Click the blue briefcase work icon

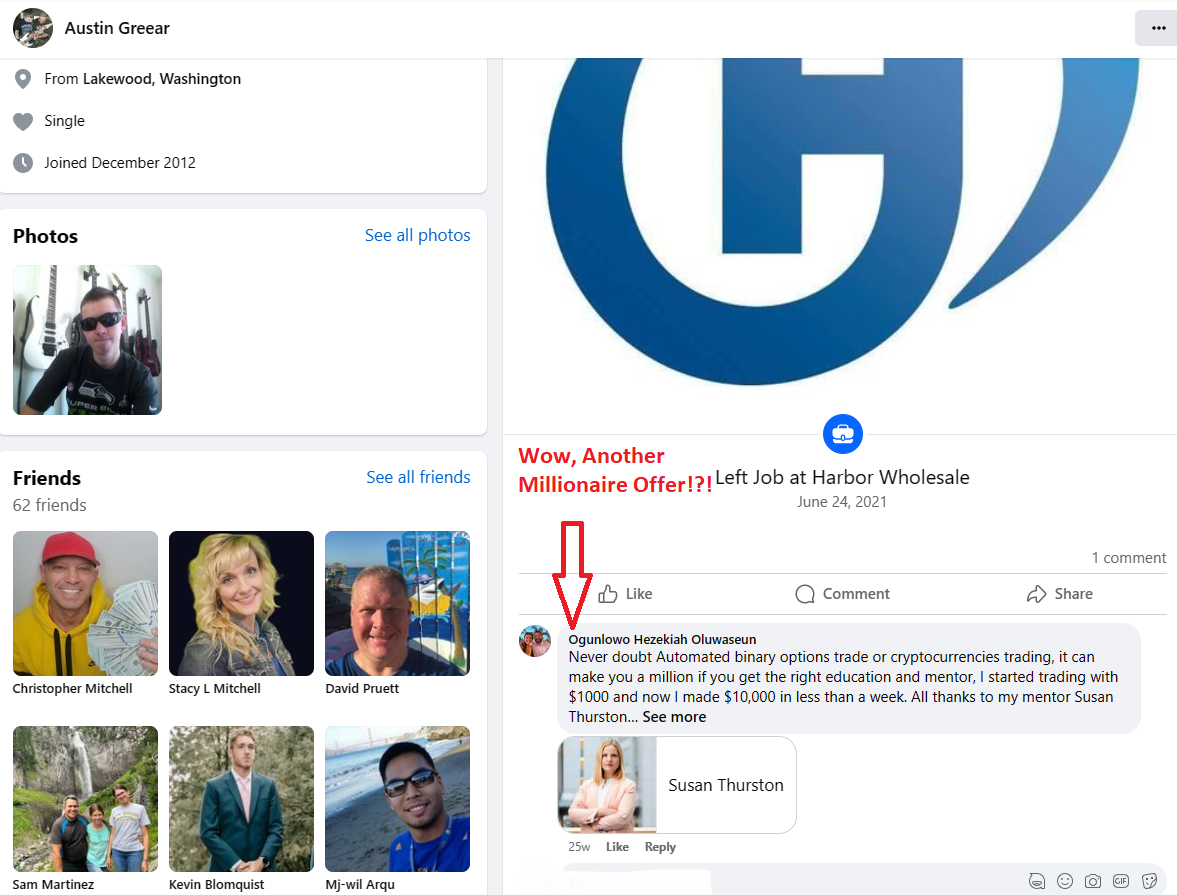(843, 434)
